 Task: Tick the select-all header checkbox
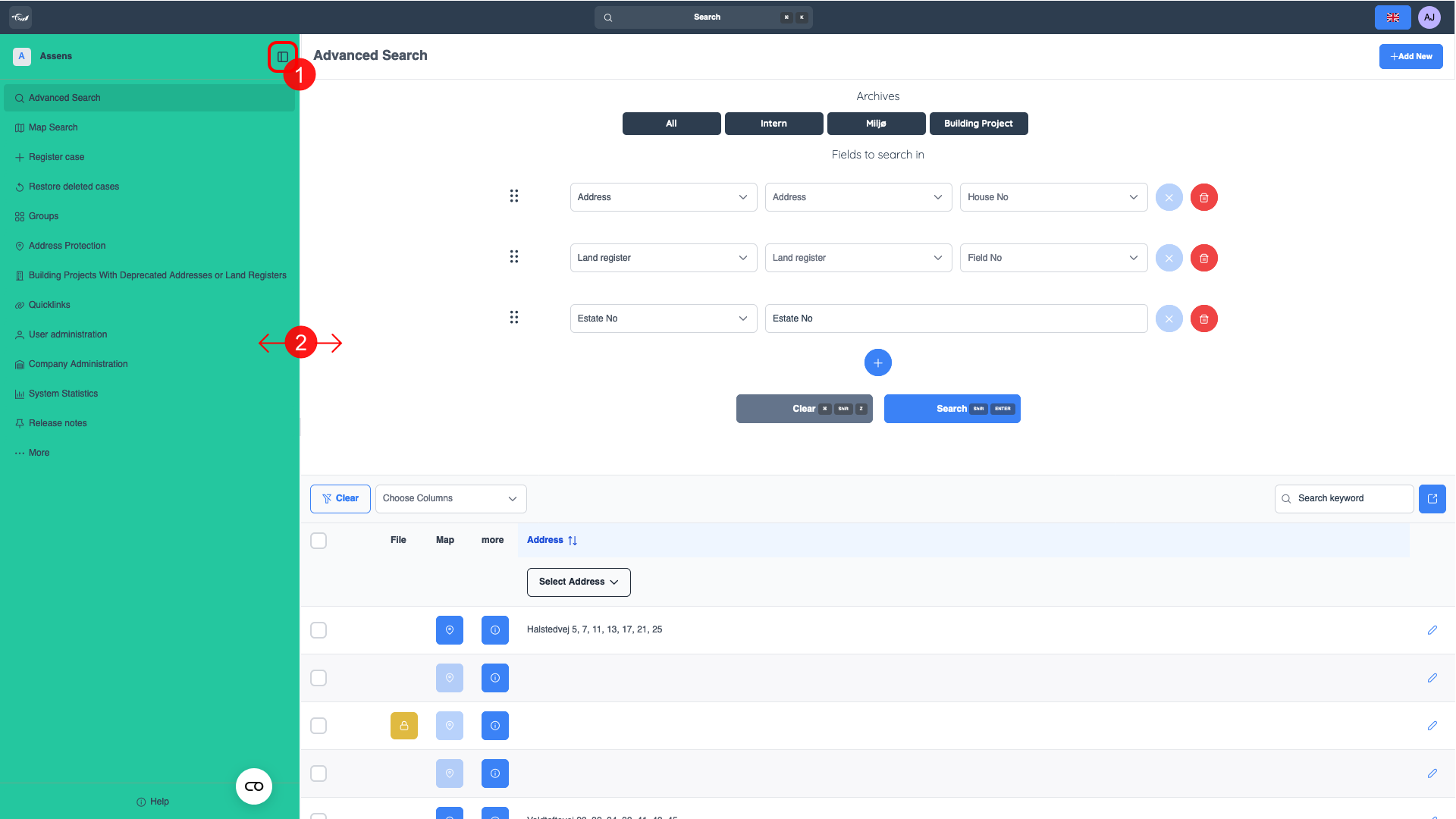pyautogui.click(x=318, y=541)
